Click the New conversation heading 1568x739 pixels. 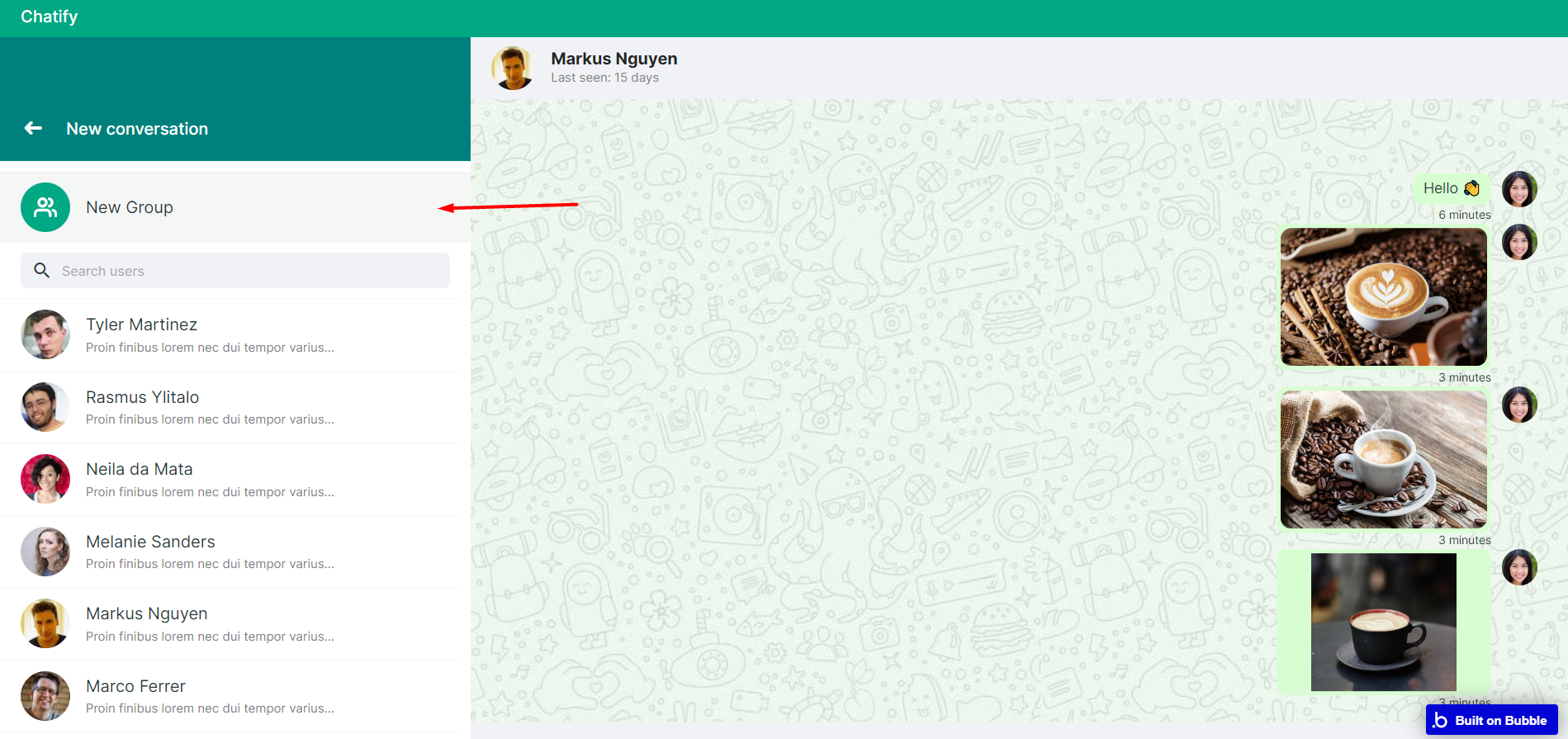click(137, 129)
